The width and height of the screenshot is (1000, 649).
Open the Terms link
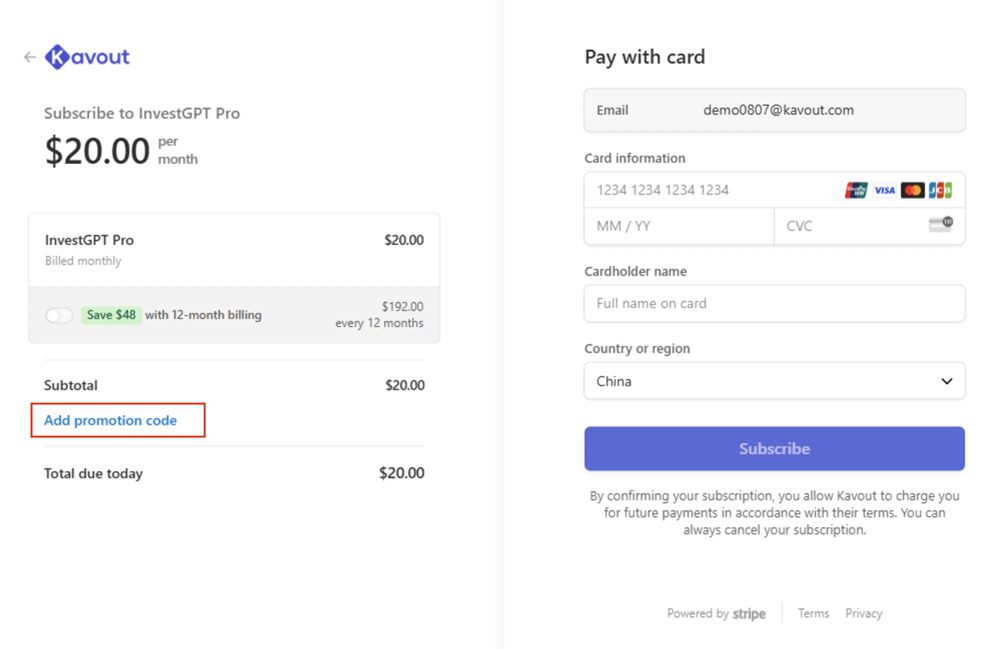(x=813, y=614)
